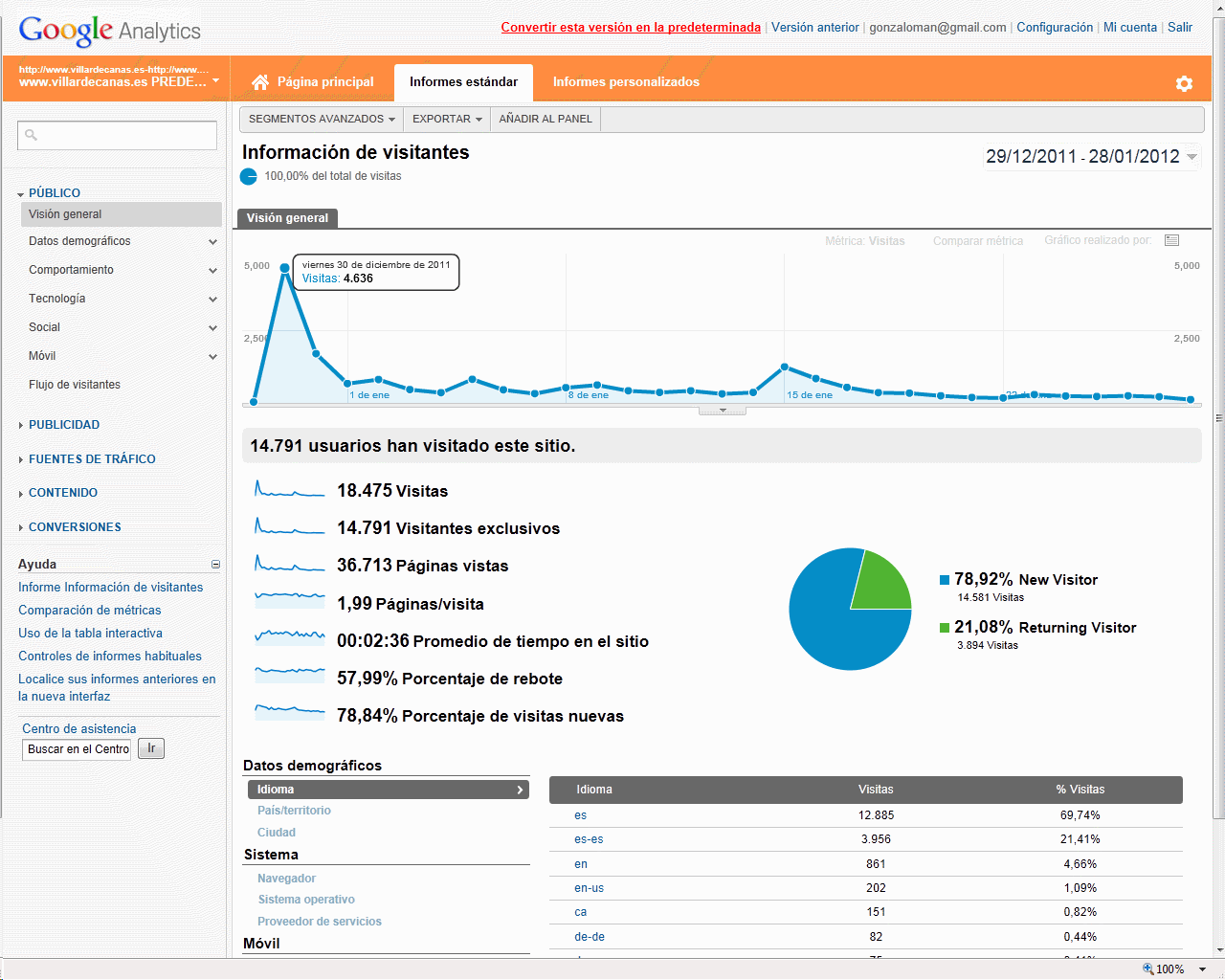1225x980 pixels.
Task: Click the Porcentaje de visitas nuevas sparkline
Action: point(290,713)
